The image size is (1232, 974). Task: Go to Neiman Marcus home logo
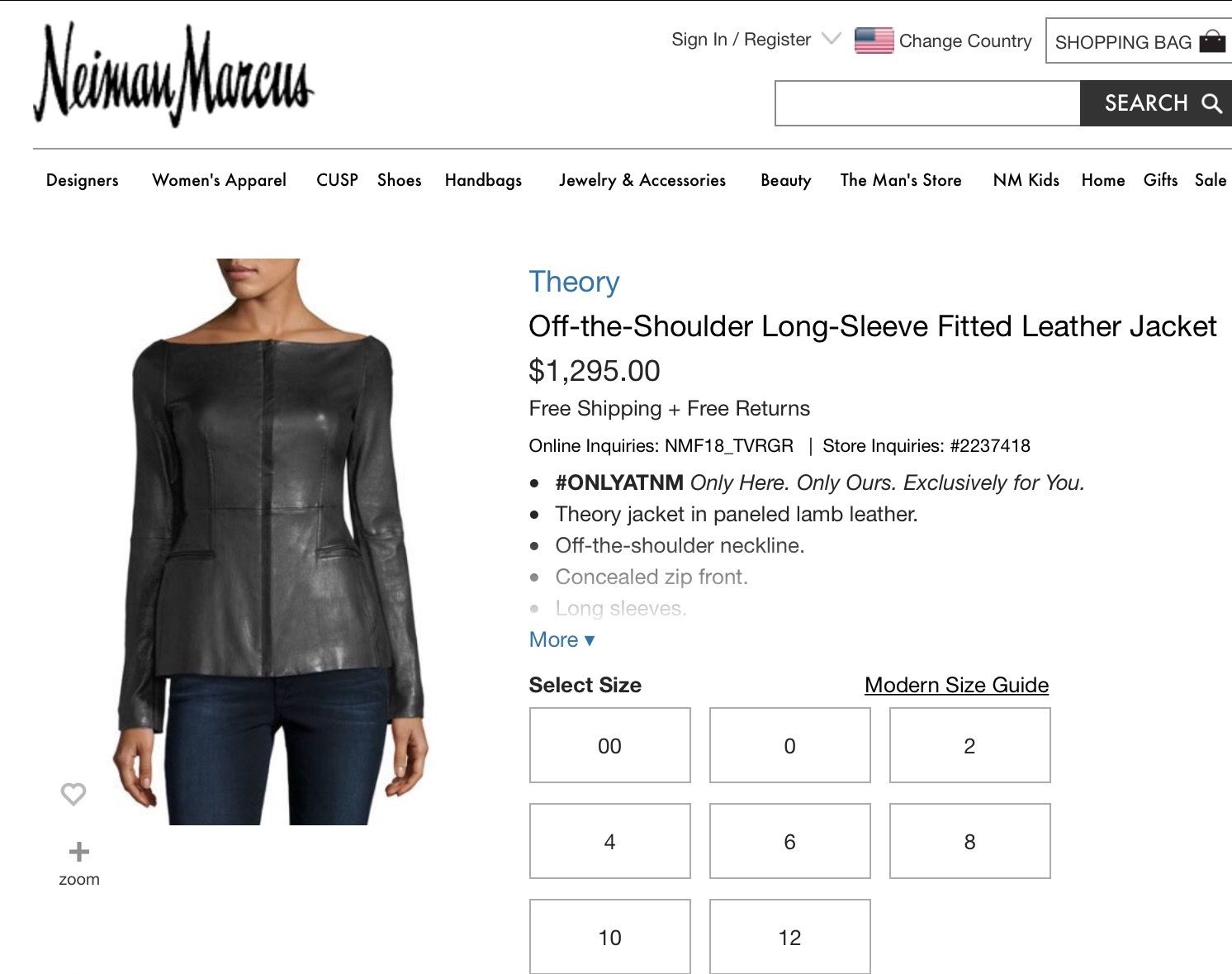[x=173, y=75]
